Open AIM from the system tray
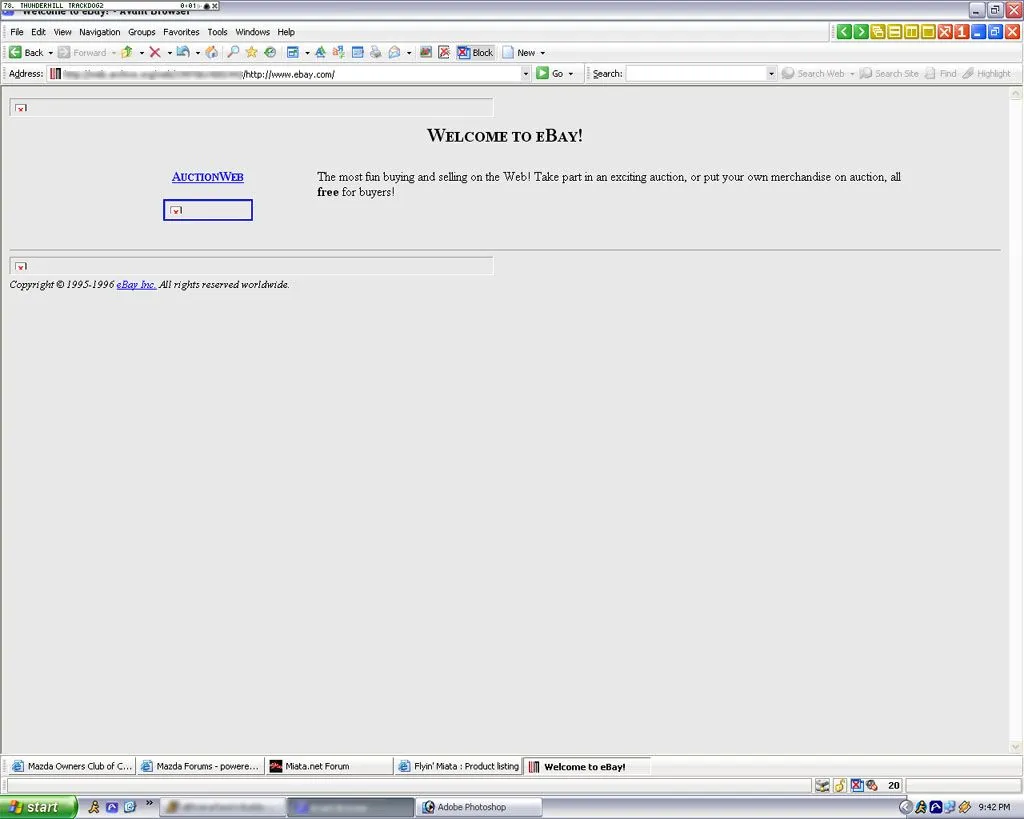1024x819 pixels. [921, 807]
